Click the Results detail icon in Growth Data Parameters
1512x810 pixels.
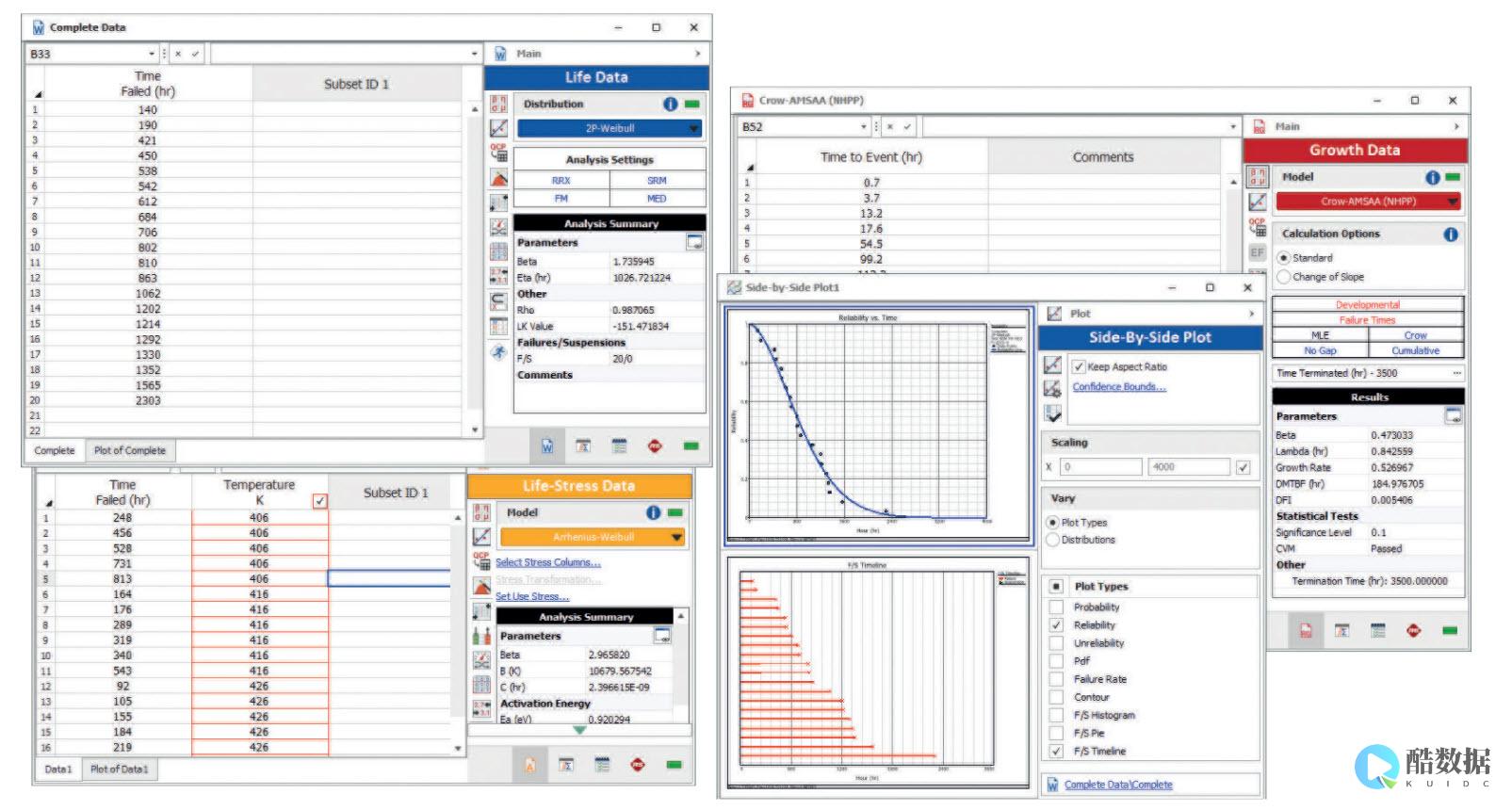point(1454,415)
